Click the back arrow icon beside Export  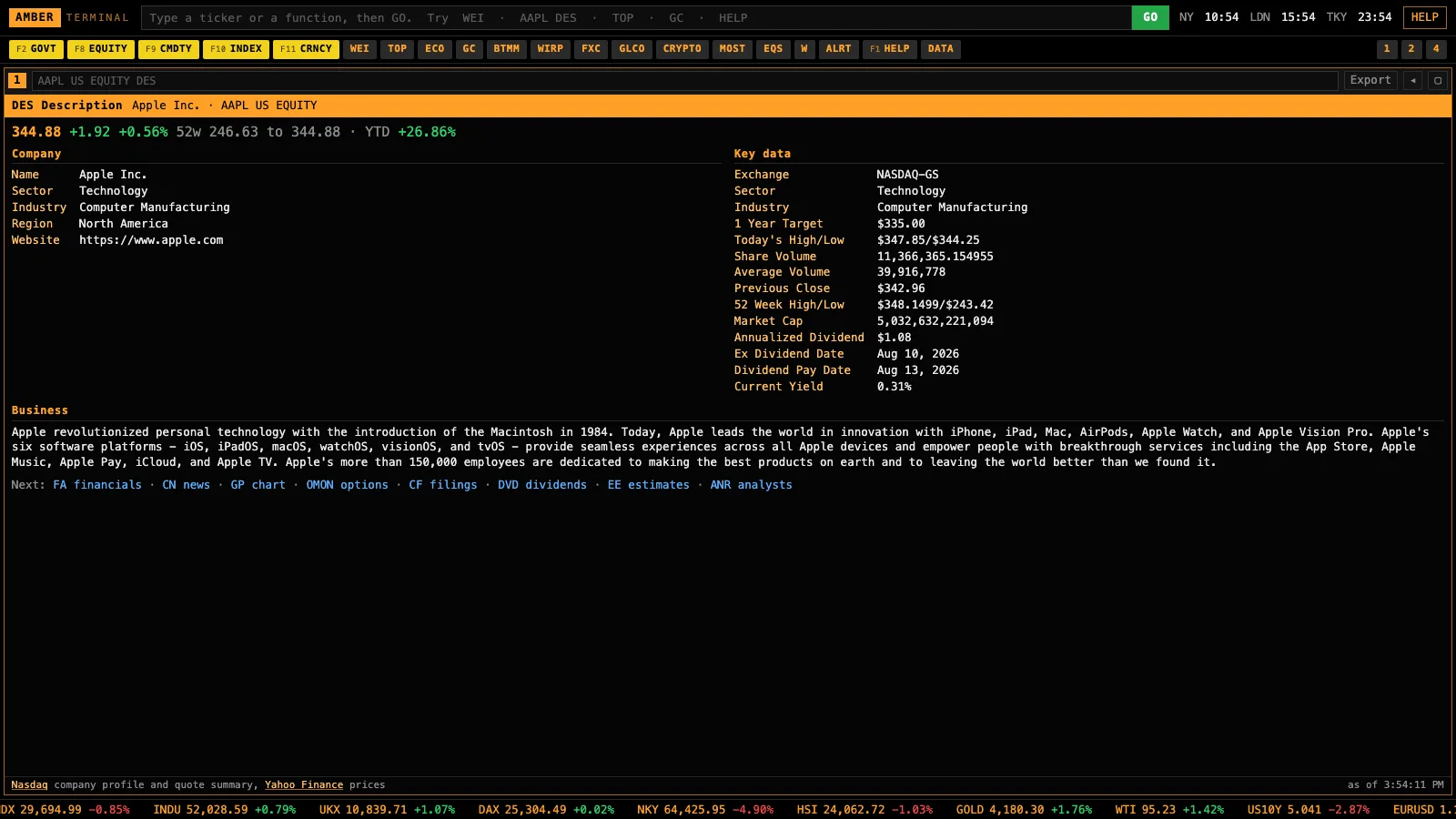pyautogui.click(x=1412, y=80)
